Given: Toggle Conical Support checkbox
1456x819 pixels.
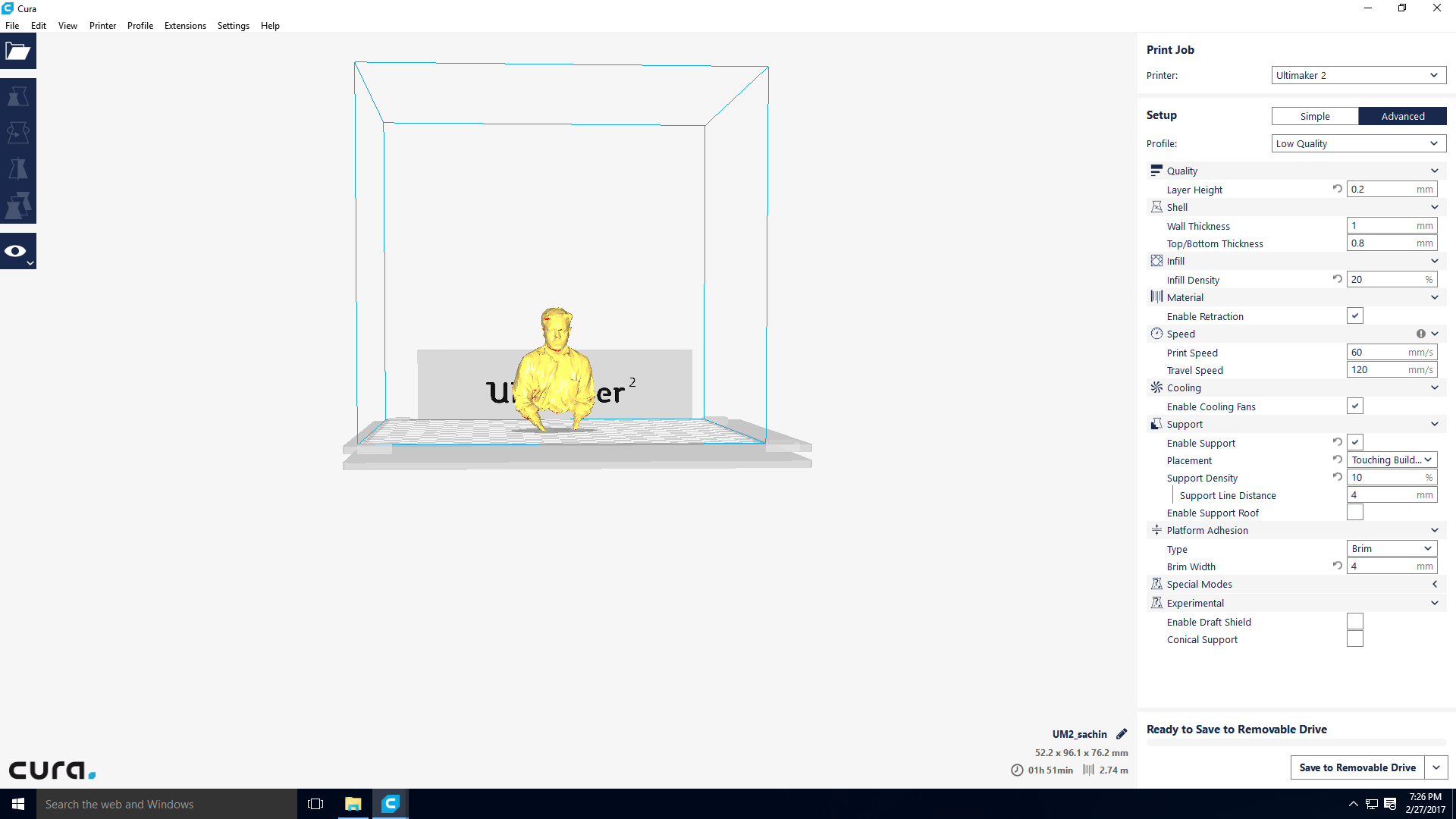Looking at the screenshot, I should click(x=1355, y=639).
